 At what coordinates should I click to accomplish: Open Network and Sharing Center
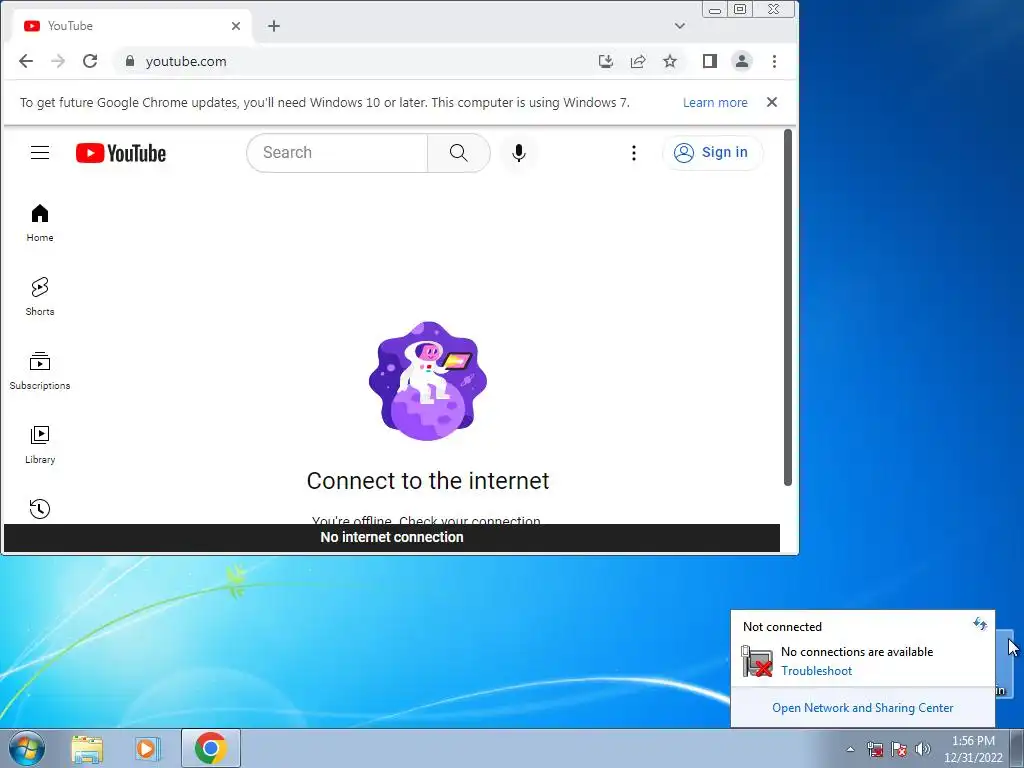point(863,708)
